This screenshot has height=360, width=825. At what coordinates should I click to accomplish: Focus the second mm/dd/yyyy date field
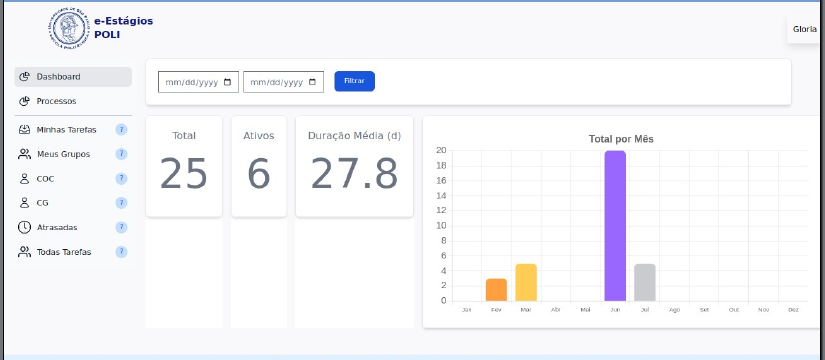point(283,82)
